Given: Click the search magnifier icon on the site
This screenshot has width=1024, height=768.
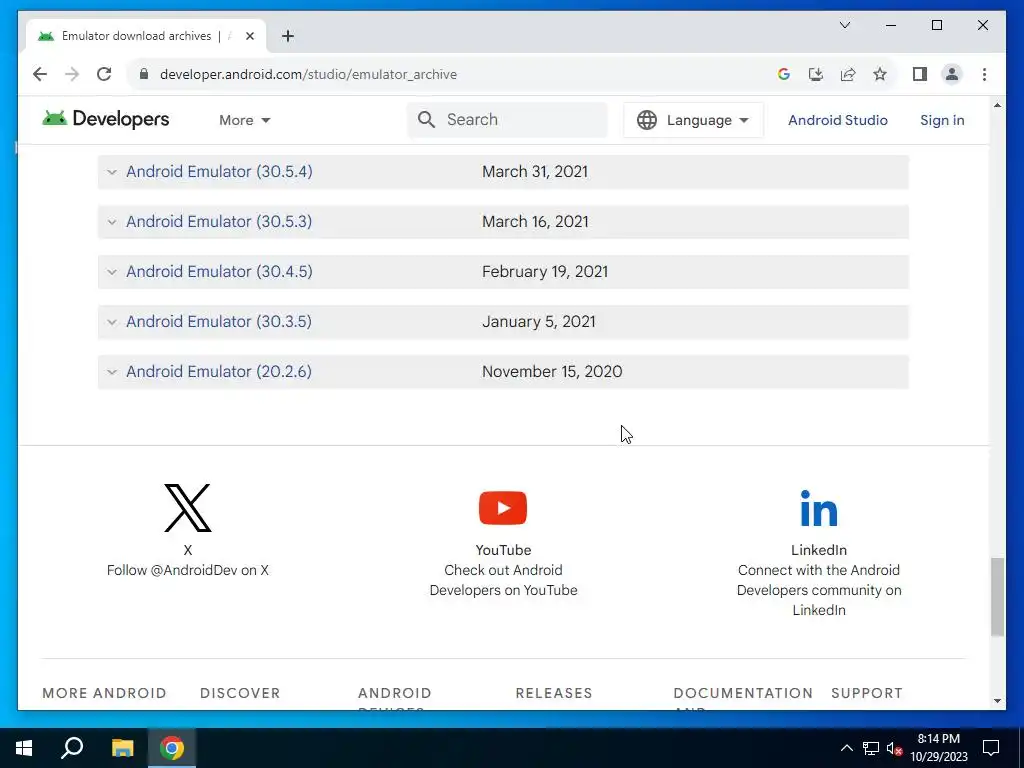Looking at the screenshot, I should coord(426,120).
